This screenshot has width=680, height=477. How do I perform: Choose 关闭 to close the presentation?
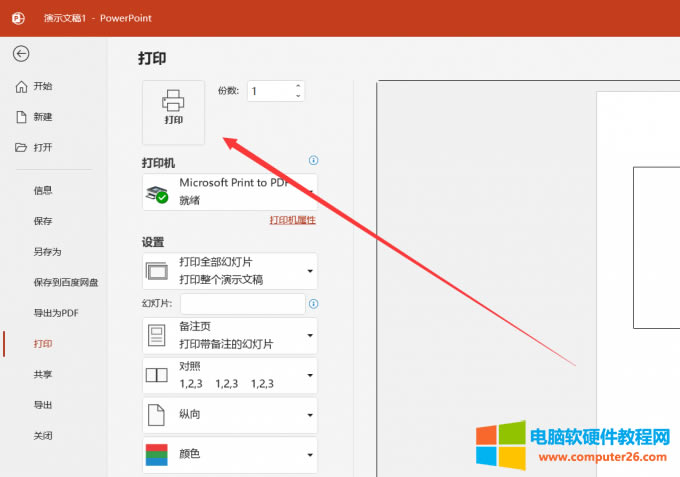[42, 436]
